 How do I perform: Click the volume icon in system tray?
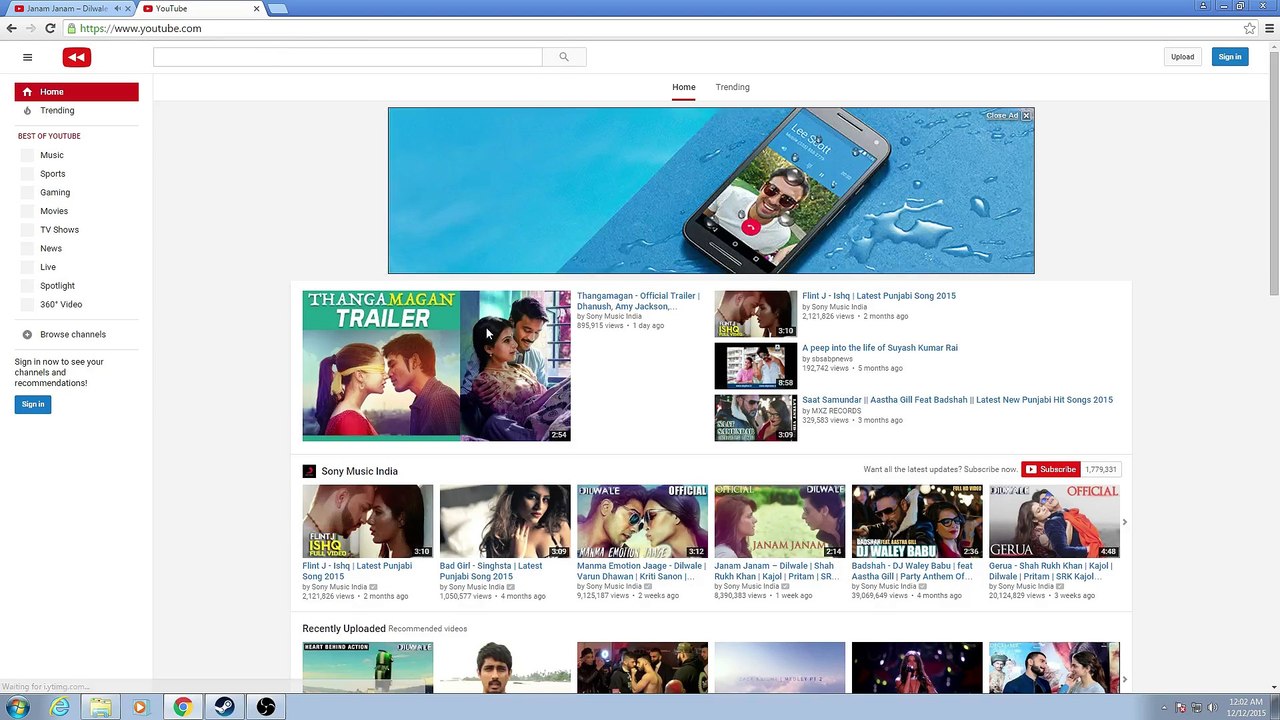[1212, 707]
